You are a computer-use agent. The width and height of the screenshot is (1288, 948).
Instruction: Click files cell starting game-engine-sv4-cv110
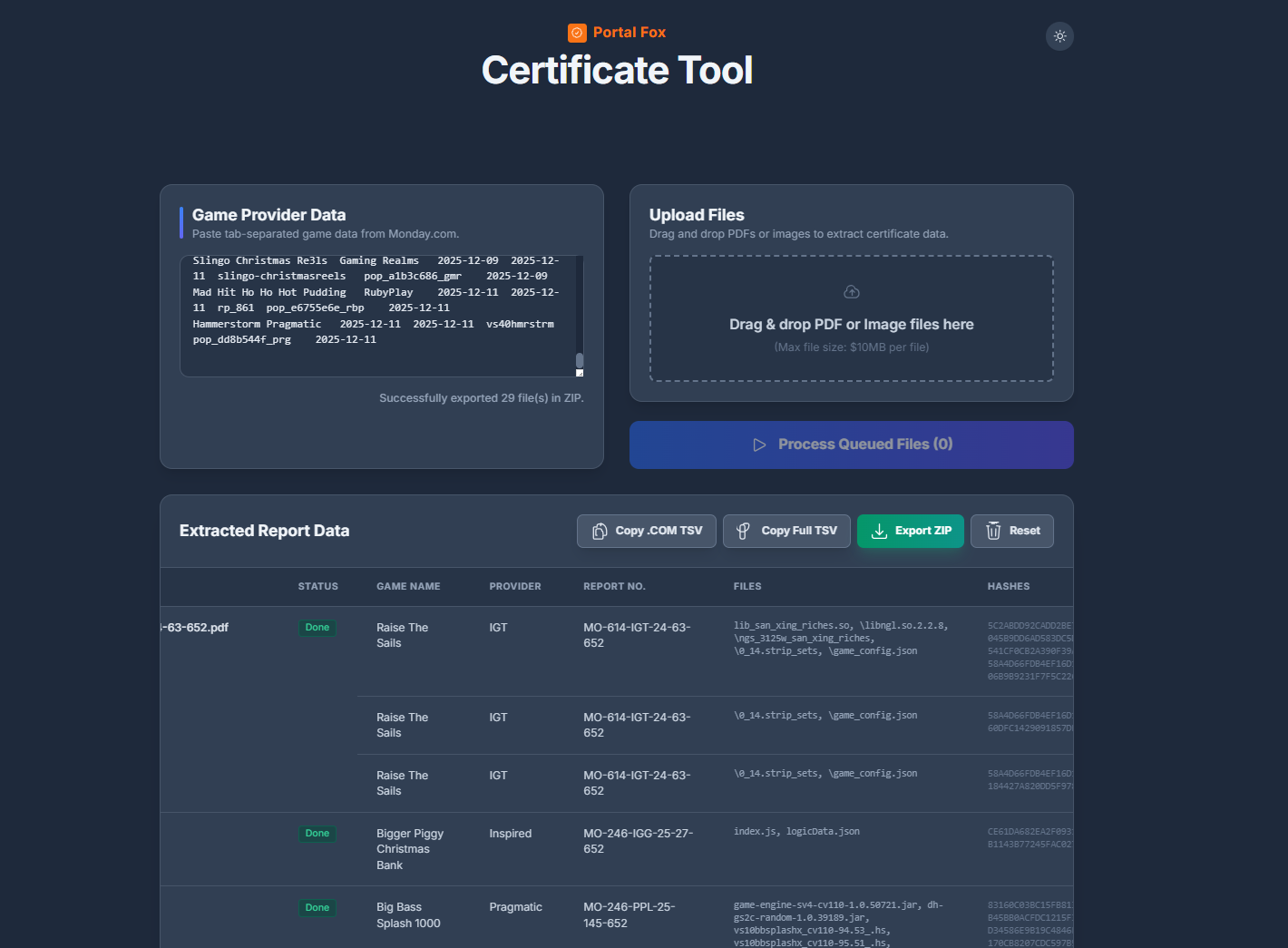839,924
